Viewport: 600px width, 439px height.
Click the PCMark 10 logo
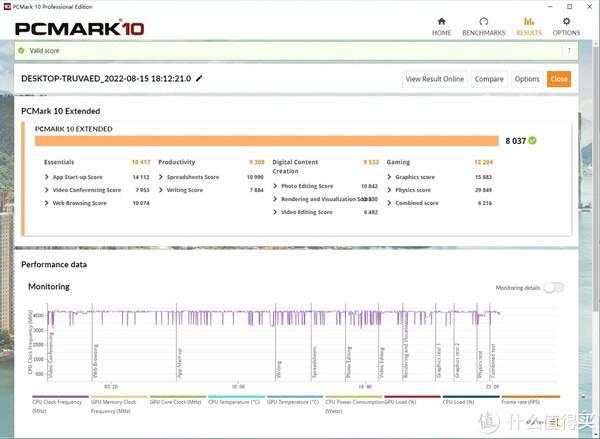[x=80, y=29]
